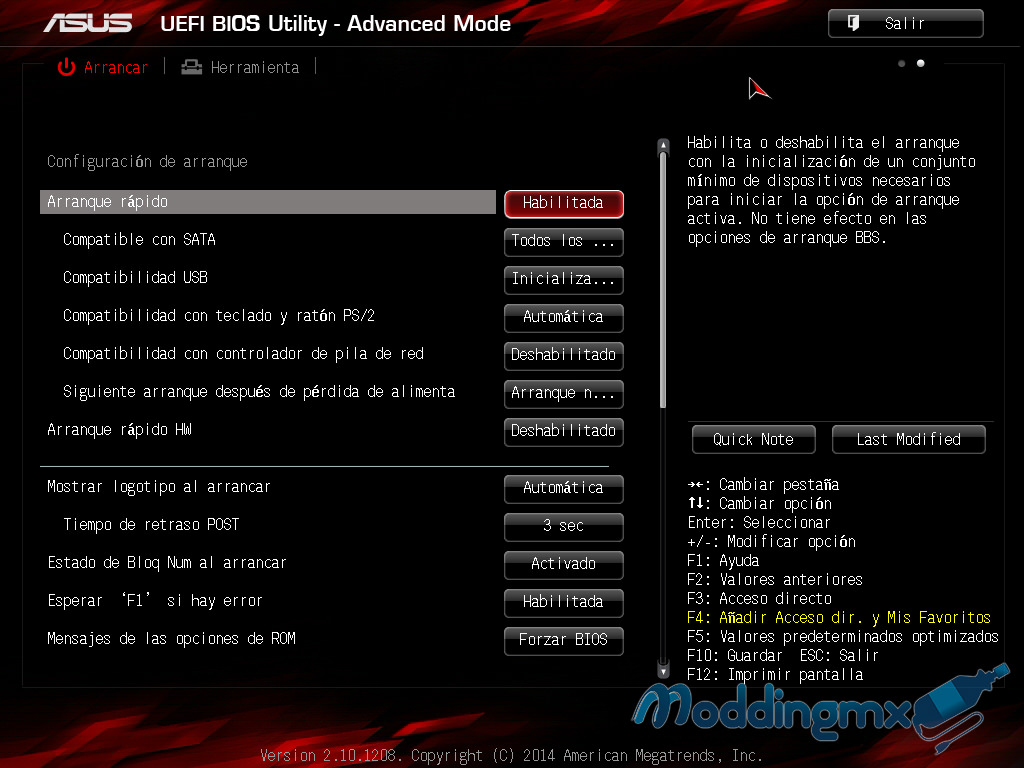Click F12 Imprimir pantalla hint

click(775, 674)
